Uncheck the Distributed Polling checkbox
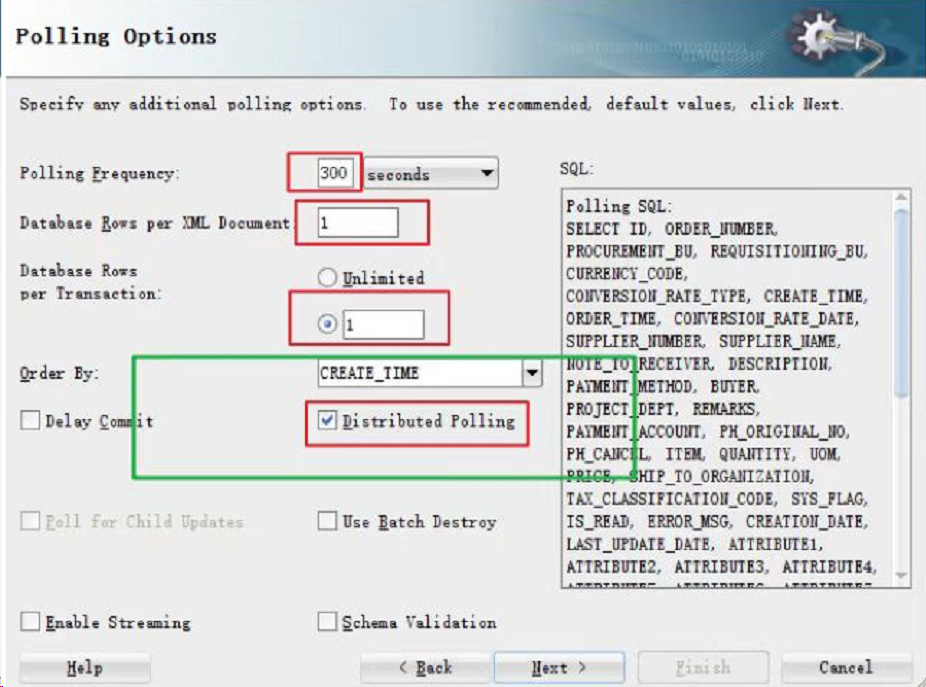Image resolution: width=926 pixels, height=687 pixels. pyautogui.click(x=327, y=420)
